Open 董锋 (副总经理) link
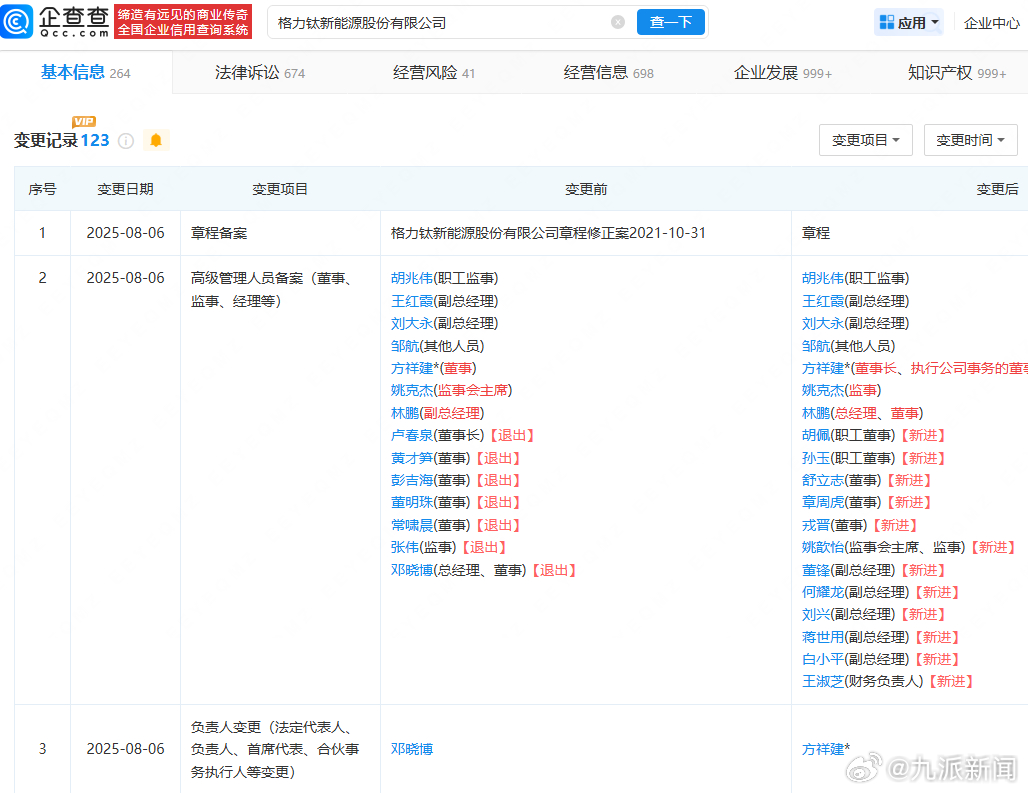Viewport: 1028px width, 793px height. tap(816, 571)
